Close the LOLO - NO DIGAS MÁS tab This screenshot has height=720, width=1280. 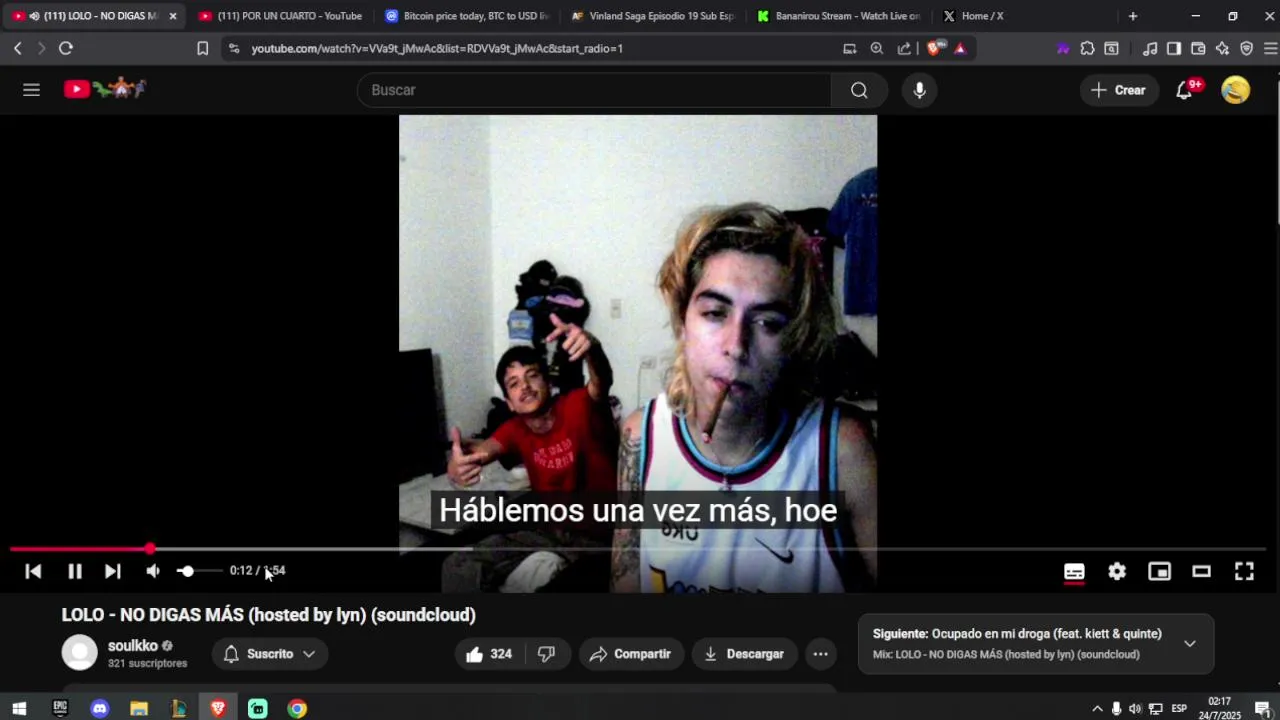(x=173, y=16)
